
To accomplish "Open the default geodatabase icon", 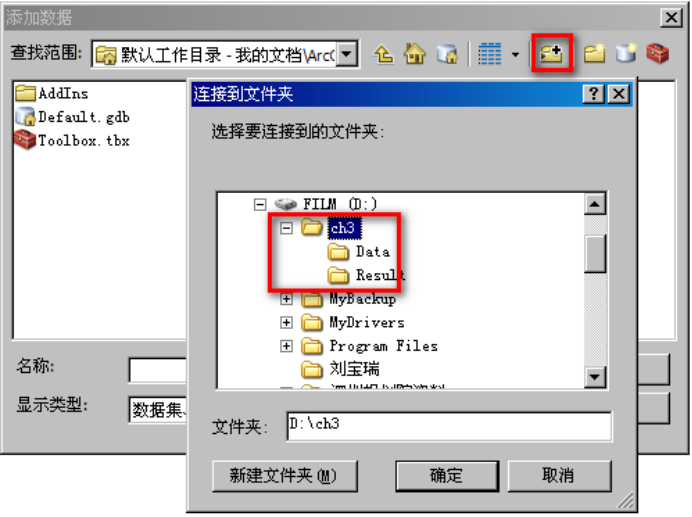I will (447, 54).
